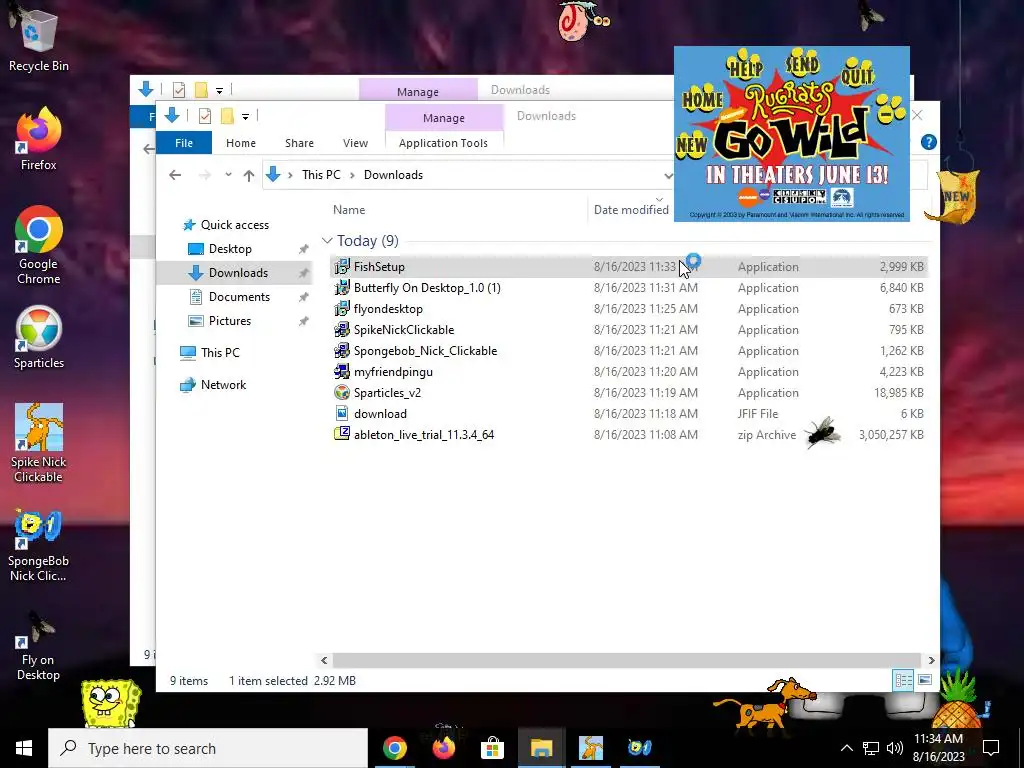The width and height of the screenshot is (1024, 768).
Task: Open the Home ribbon tab
Action: [x=241, y=142]
